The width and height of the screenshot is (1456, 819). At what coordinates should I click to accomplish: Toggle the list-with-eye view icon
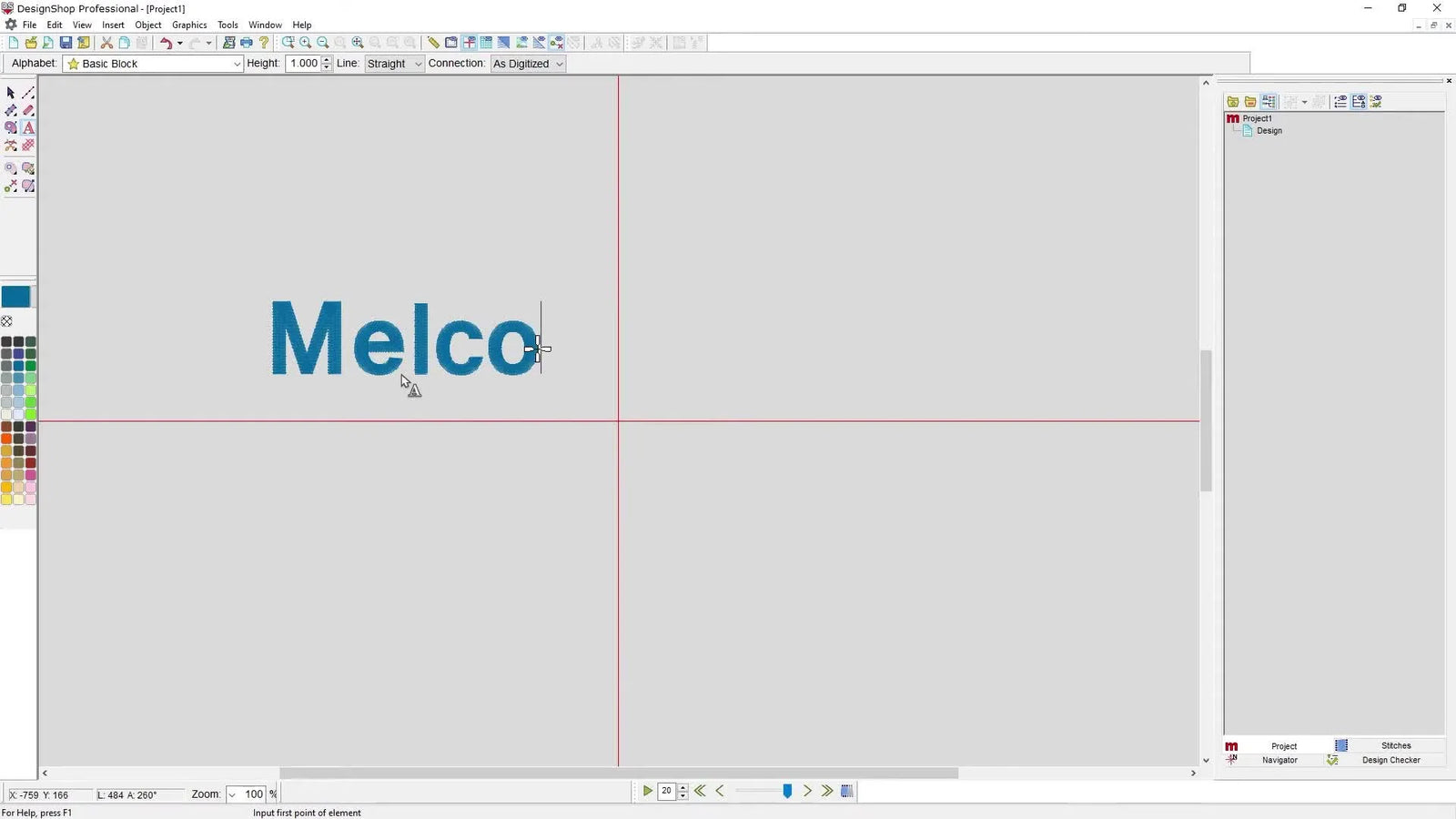[x=1340, y=102]
